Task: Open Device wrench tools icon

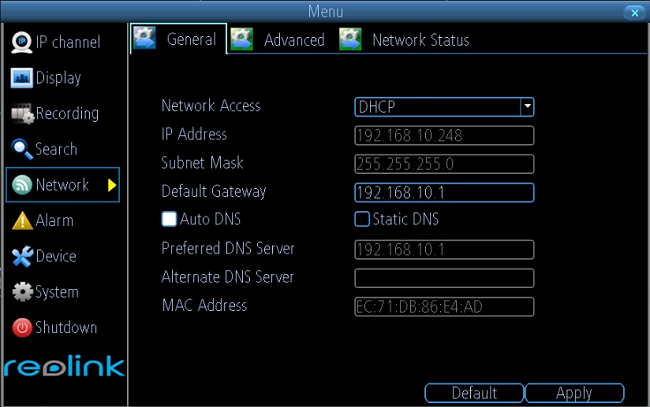Action: (x=22, y=256)
